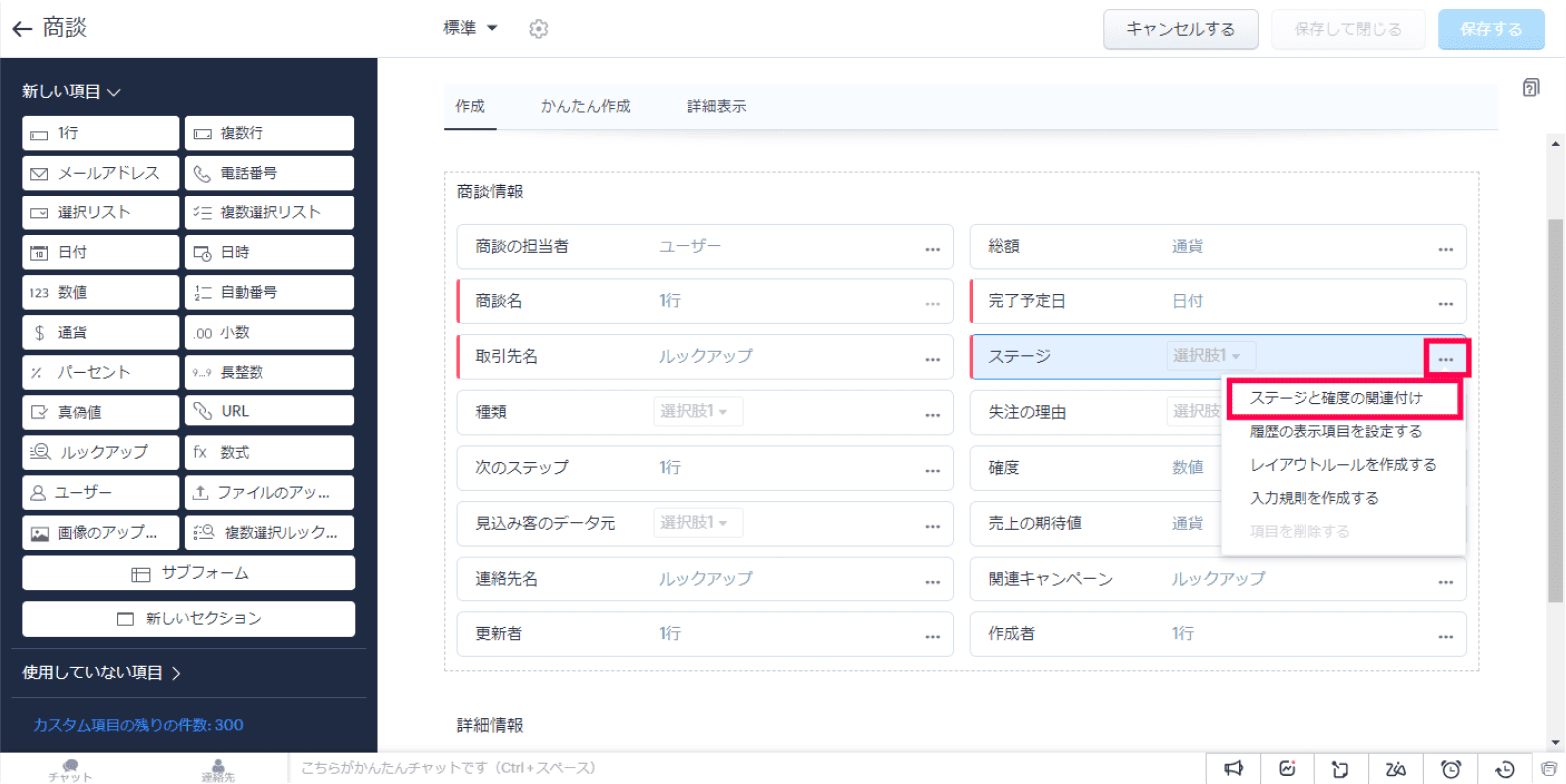This screenshot has height=784, width=1566.
Task: Open options menu for ステージ field
Action: tap(1446, 359)
